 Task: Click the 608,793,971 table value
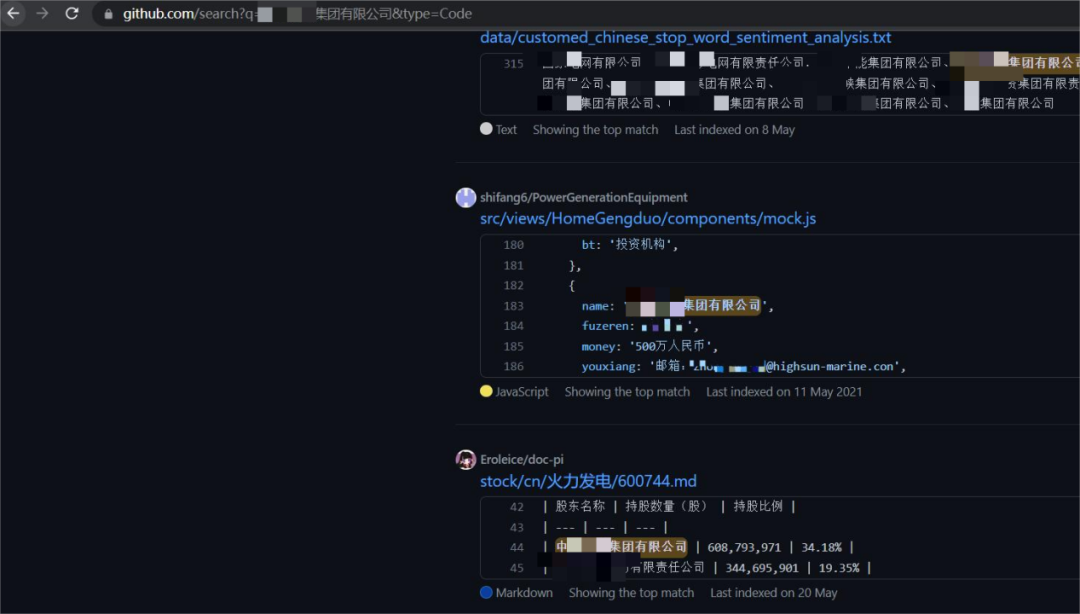point(744,547)
